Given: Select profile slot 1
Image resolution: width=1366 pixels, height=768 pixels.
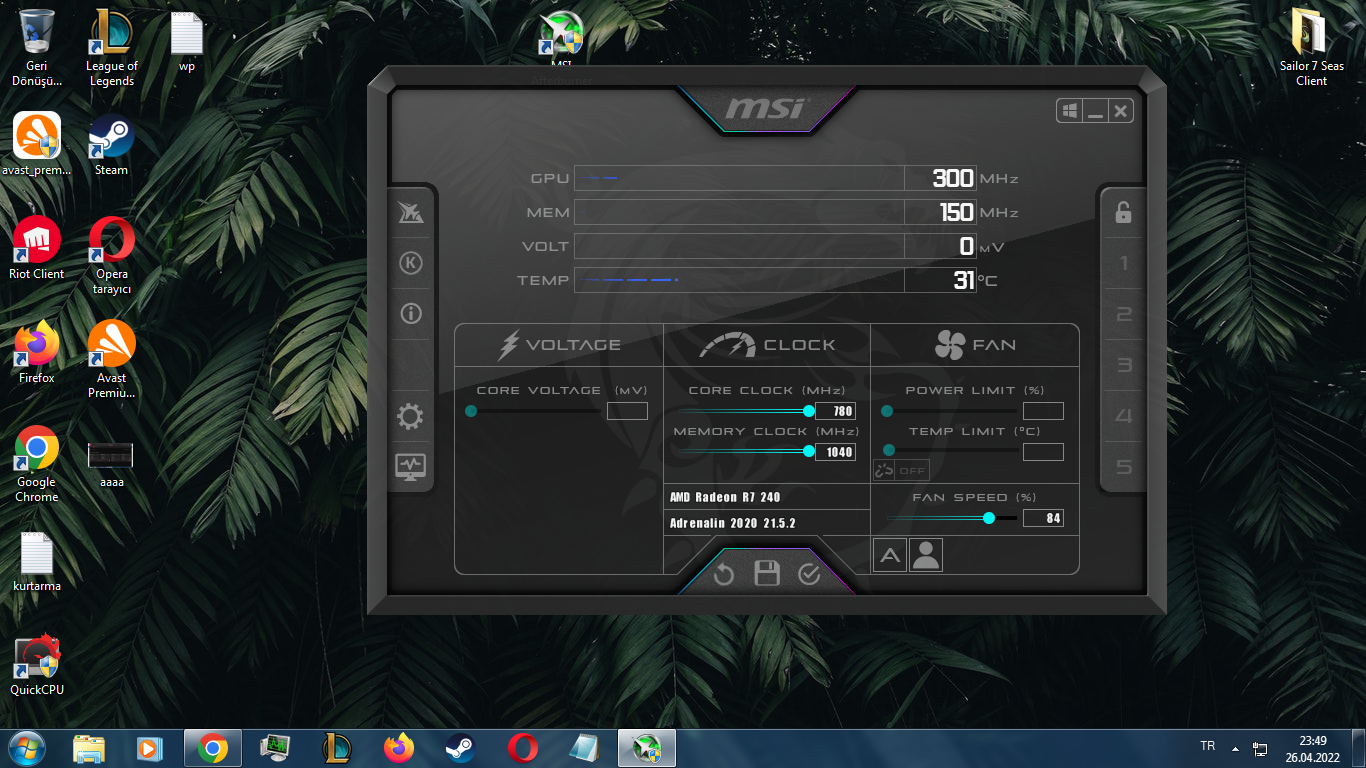Looking at the screenshot, I should point(1123,264).
